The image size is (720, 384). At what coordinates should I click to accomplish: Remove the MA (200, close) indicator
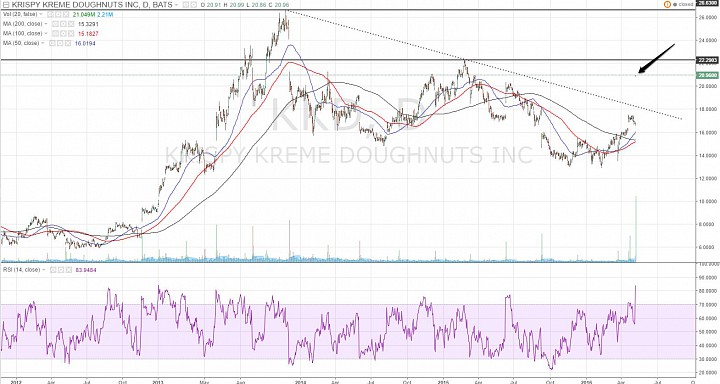(71, 24)
